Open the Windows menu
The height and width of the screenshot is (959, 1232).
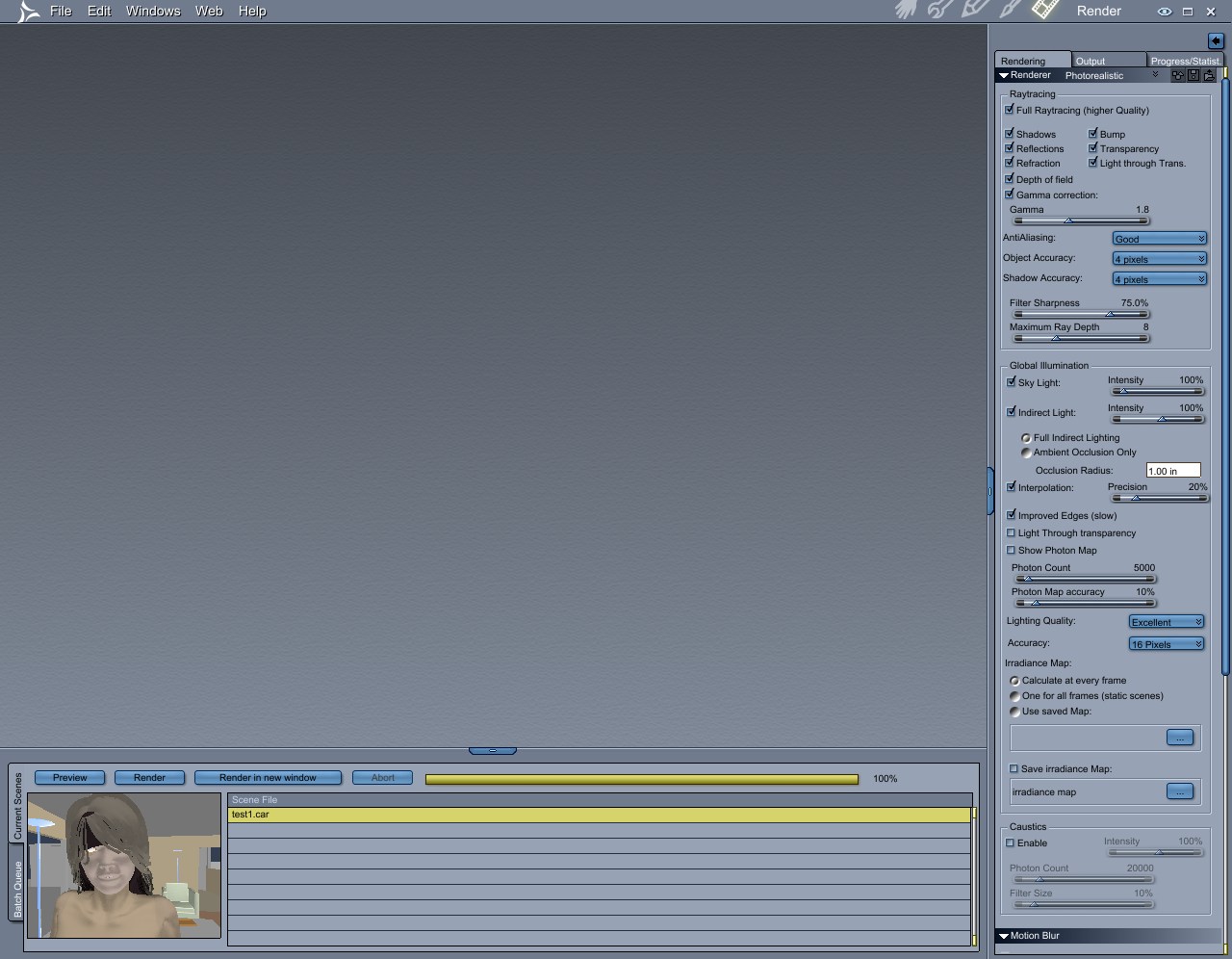coord(153,11)
